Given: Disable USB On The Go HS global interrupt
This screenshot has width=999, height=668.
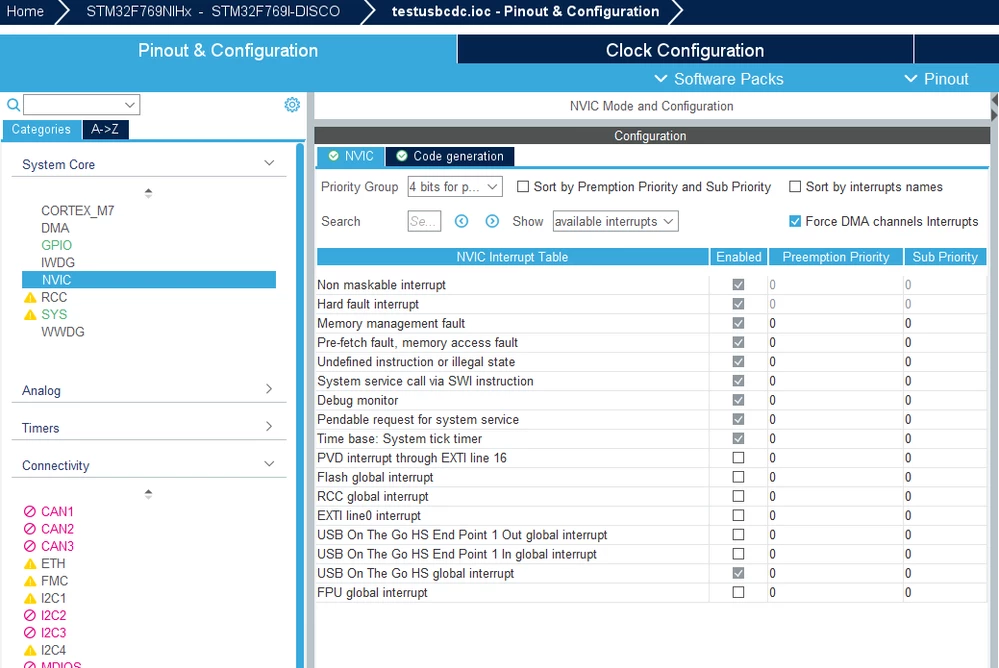Looking at the screenshot, I should 738,573.
